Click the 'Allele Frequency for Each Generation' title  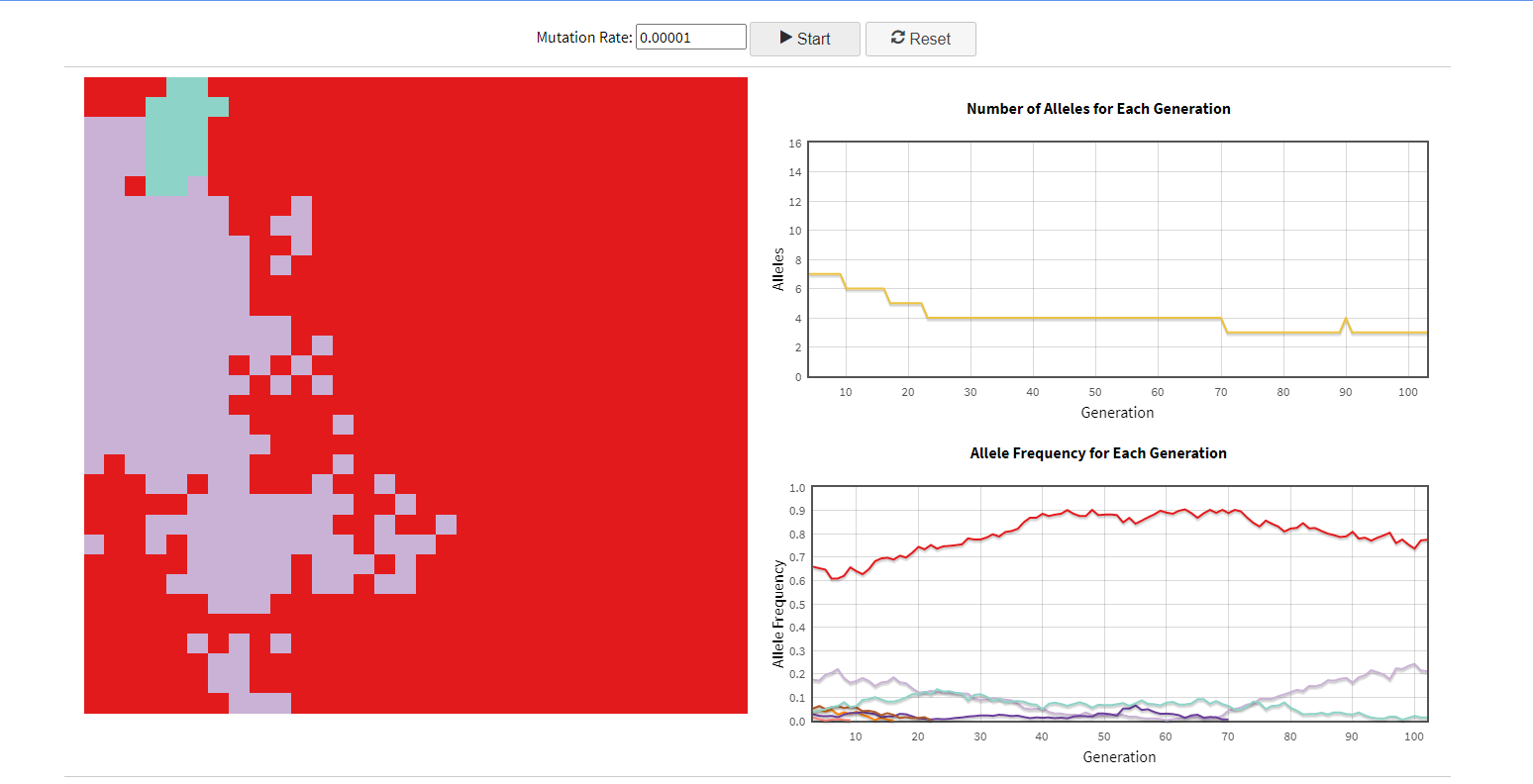(1098, 453)
